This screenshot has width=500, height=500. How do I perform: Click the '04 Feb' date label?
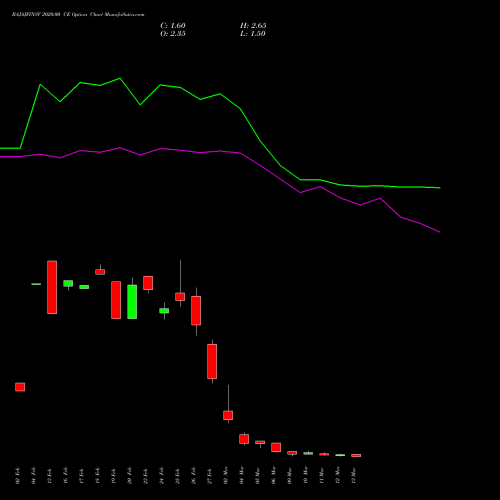tap(34, 476)
